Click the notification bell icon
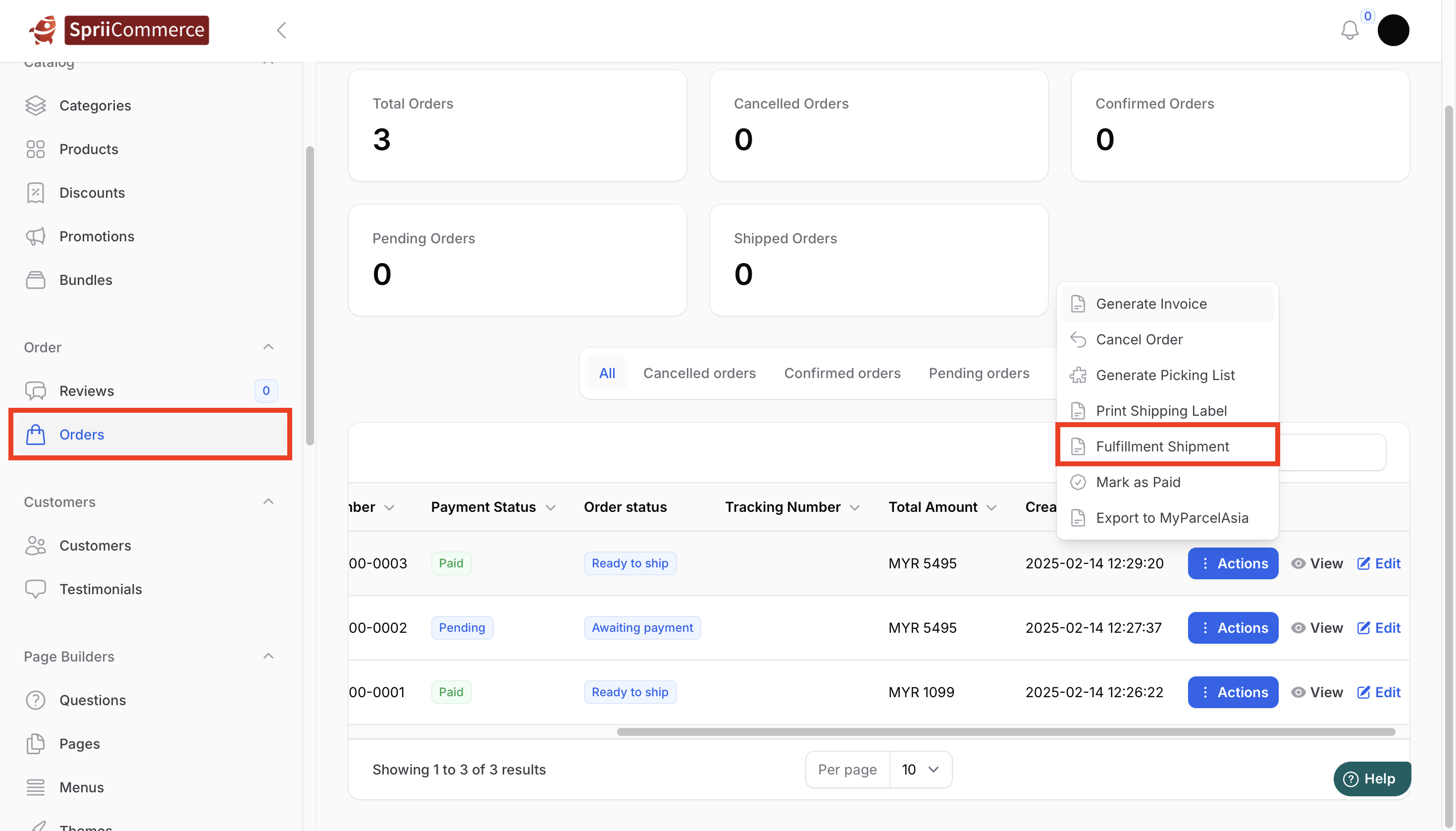 [1349, 30]
